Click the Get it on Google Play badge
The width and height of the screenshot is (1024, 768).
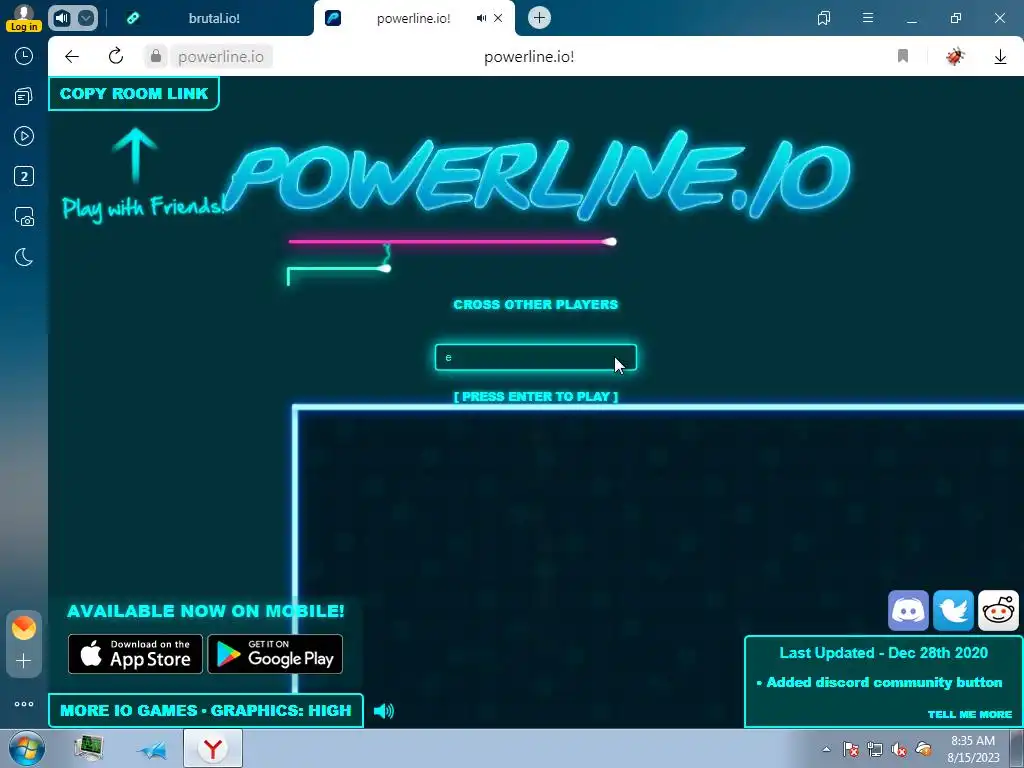pos(275,654)
